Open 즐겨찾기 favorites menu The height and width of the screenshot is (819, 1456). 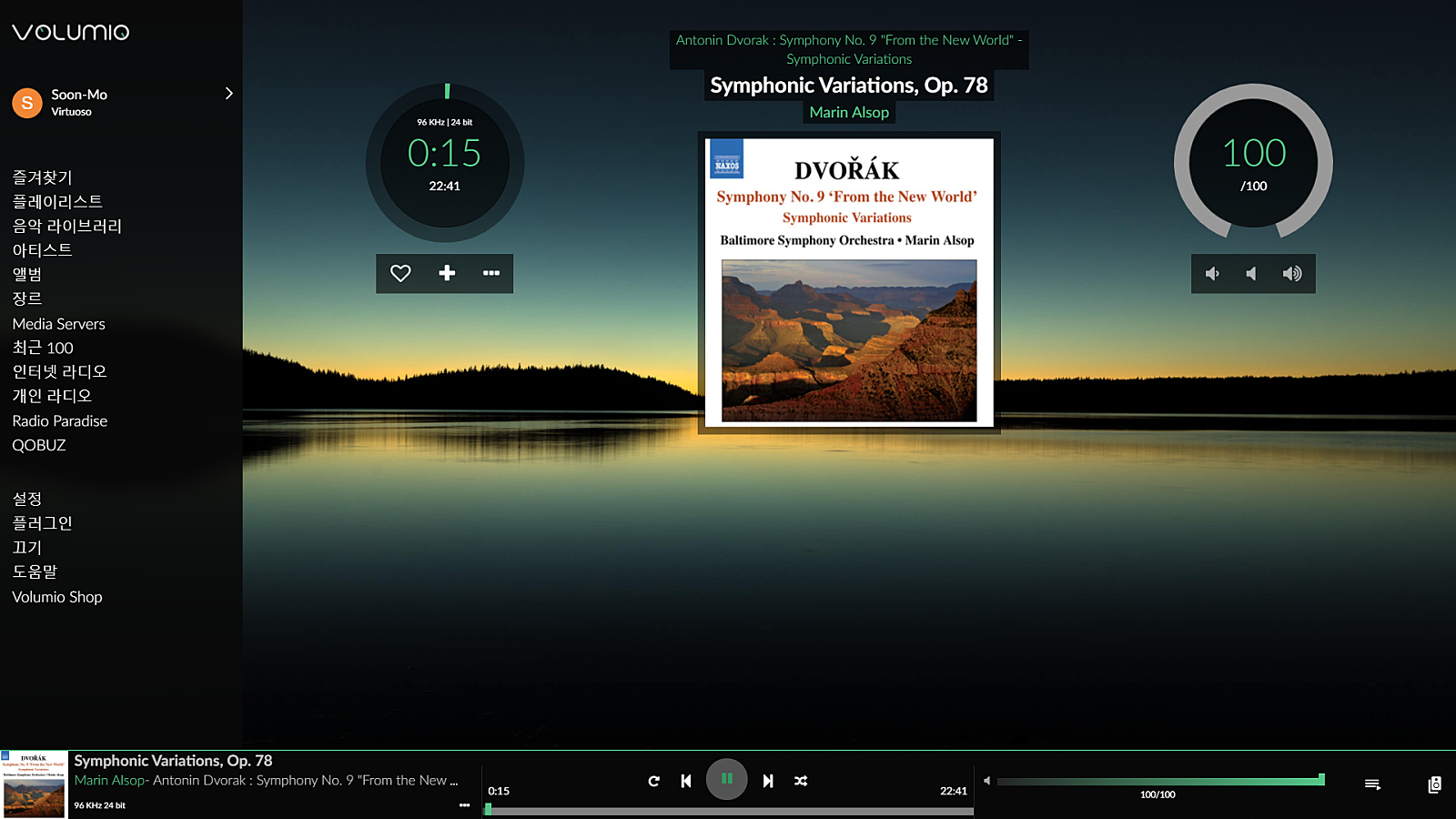pos(42,177)
